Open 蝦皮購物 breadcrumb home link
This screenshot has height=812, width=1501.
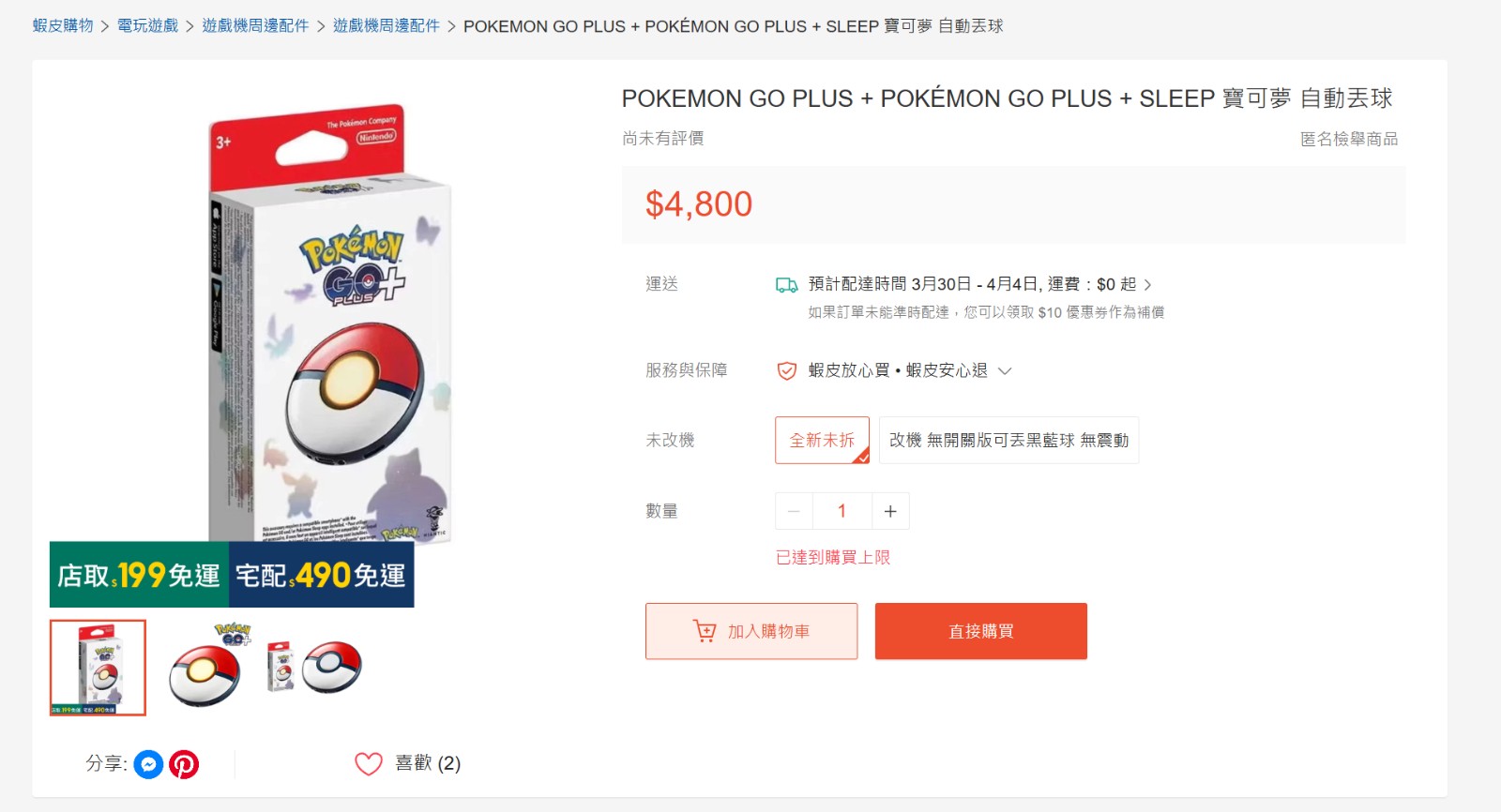pos(63,26)
